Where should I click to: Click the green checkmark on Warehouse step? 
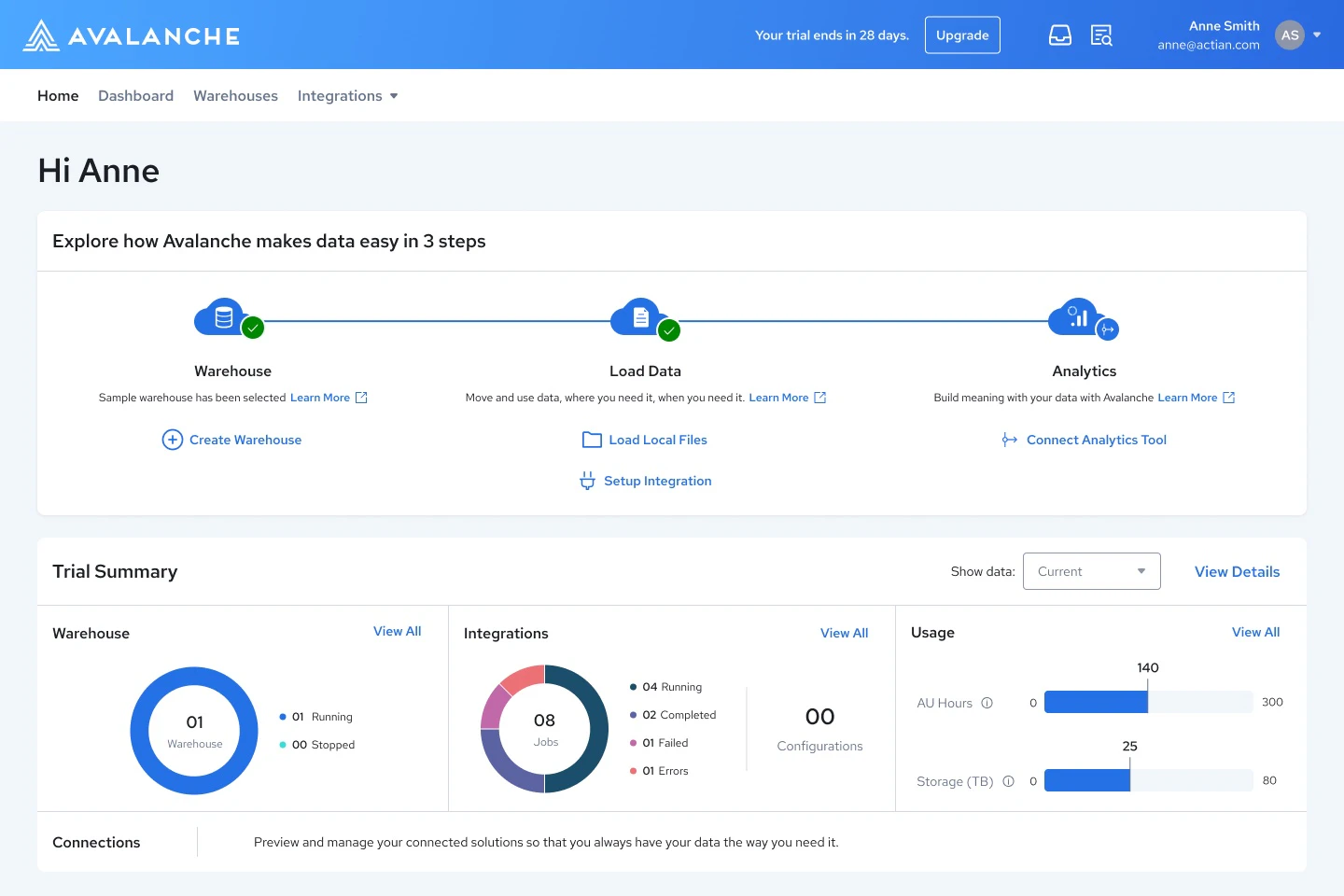(253, 328)
